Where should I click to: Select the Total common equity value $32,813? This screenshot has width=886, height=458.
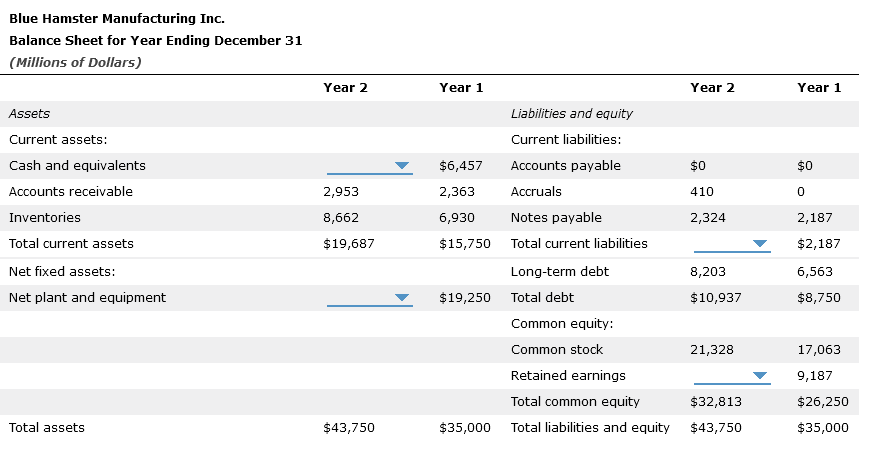pos(715,402)
